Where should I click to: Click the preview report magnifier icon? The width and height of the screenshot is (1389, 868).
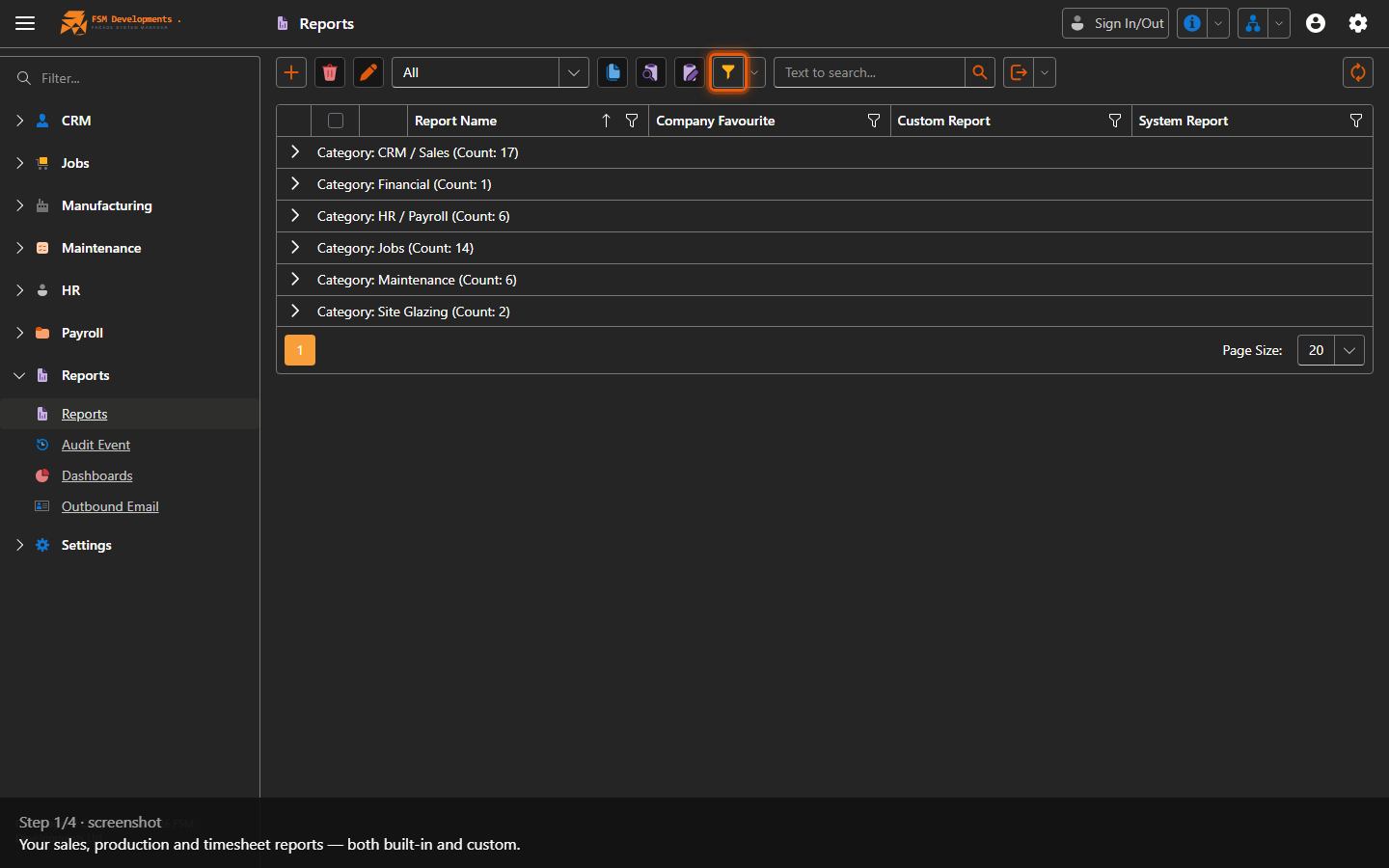tap(651, 72)
